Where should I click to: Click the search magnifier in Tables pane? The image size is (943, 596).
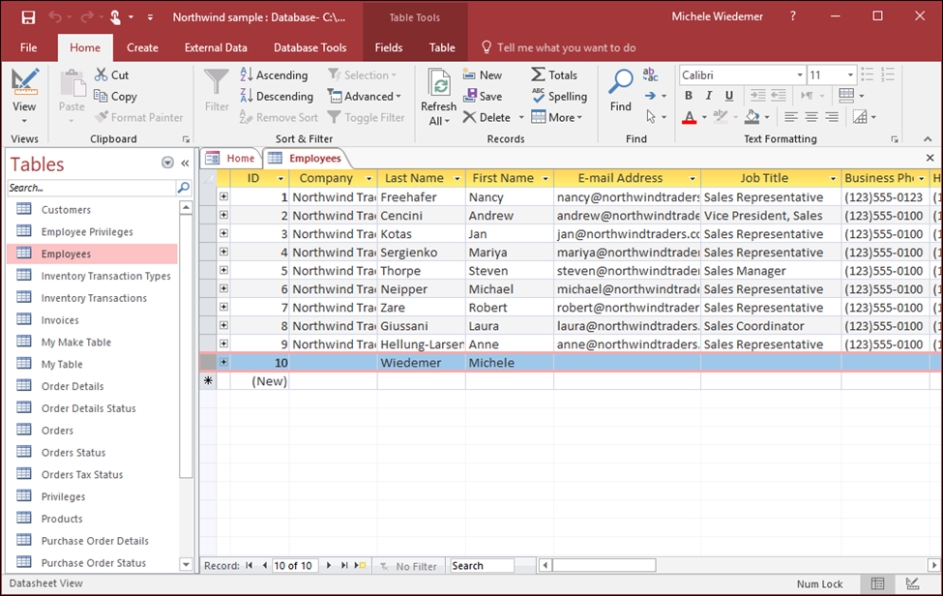pyautogui.click(x=183, y=188)
